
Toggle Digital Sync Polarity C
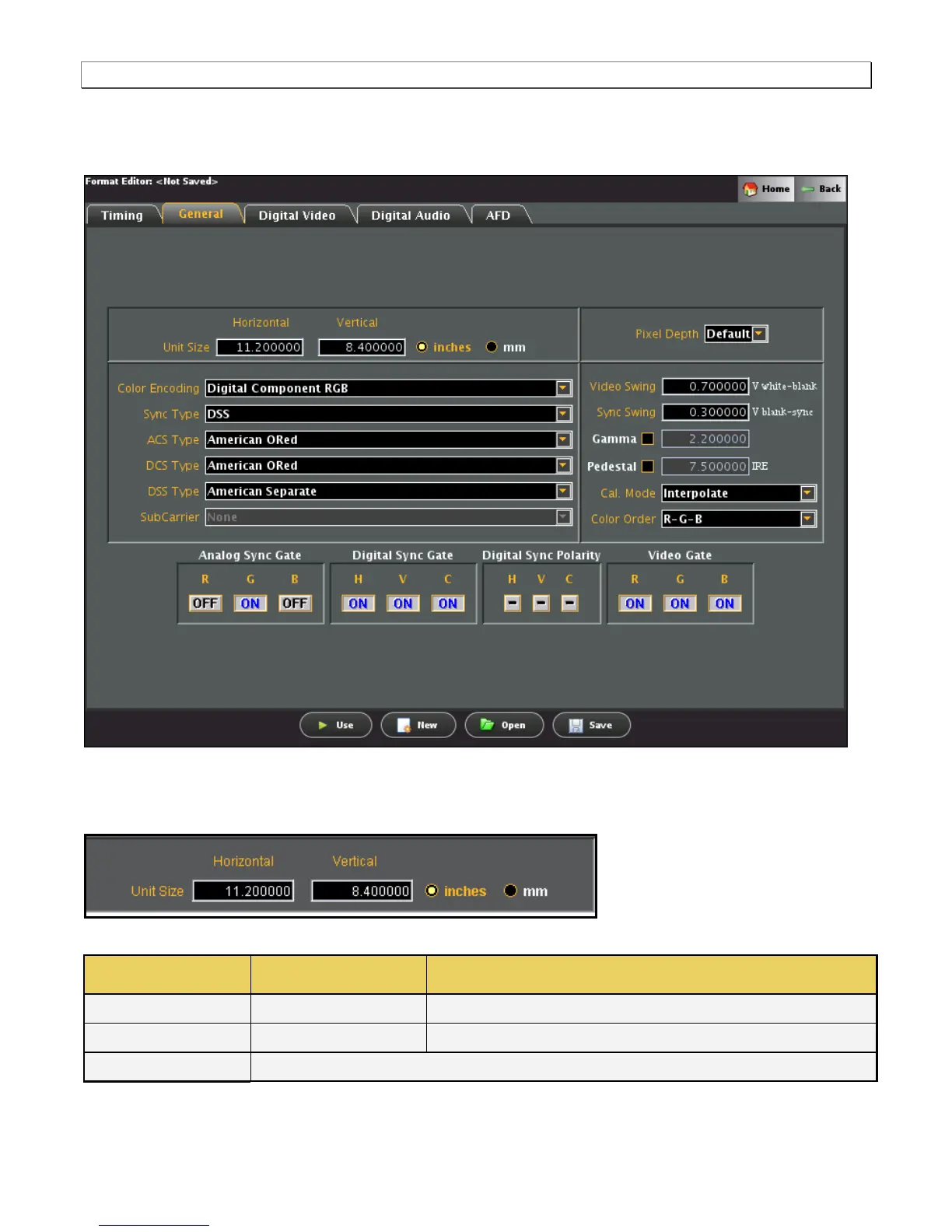coord(570,604)
